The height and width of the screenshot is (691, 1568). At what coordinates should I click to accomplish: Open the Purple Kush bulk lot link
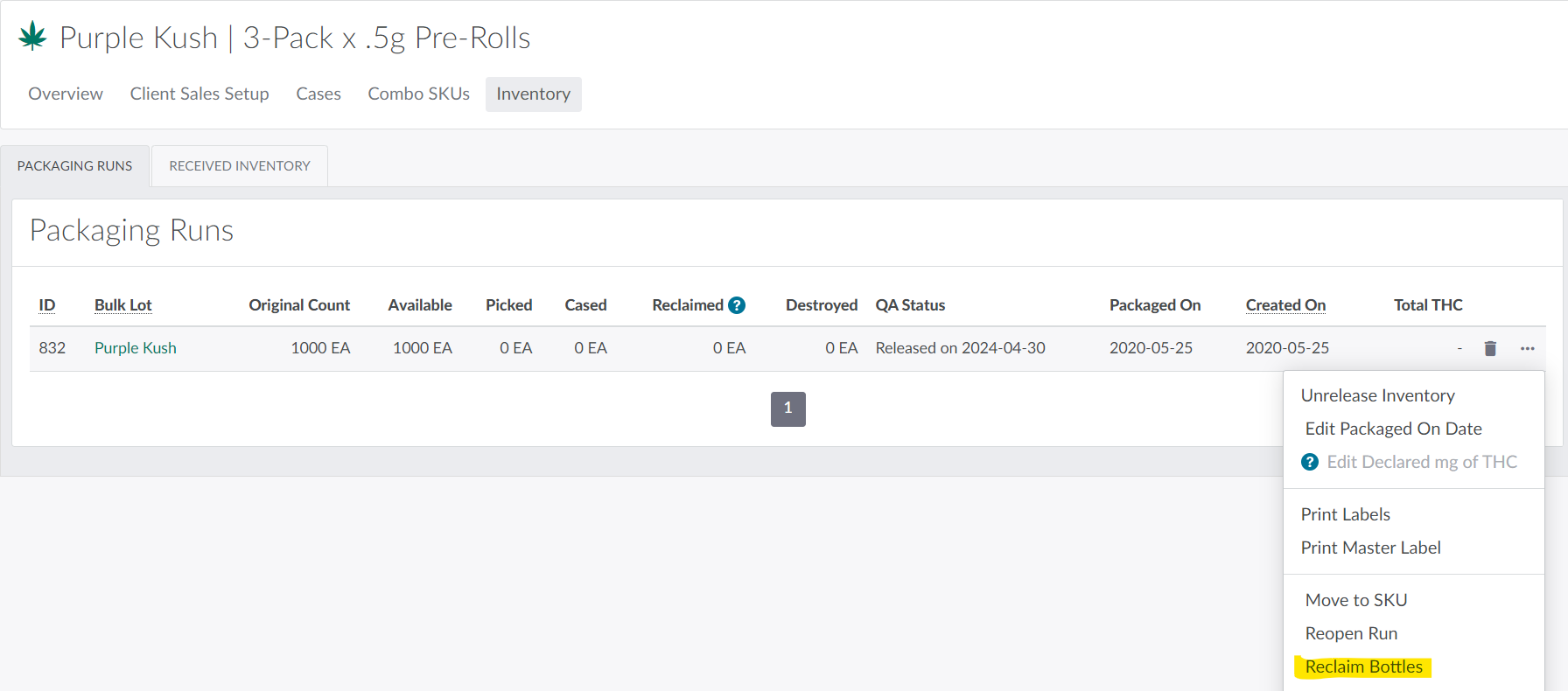[136, 348]
